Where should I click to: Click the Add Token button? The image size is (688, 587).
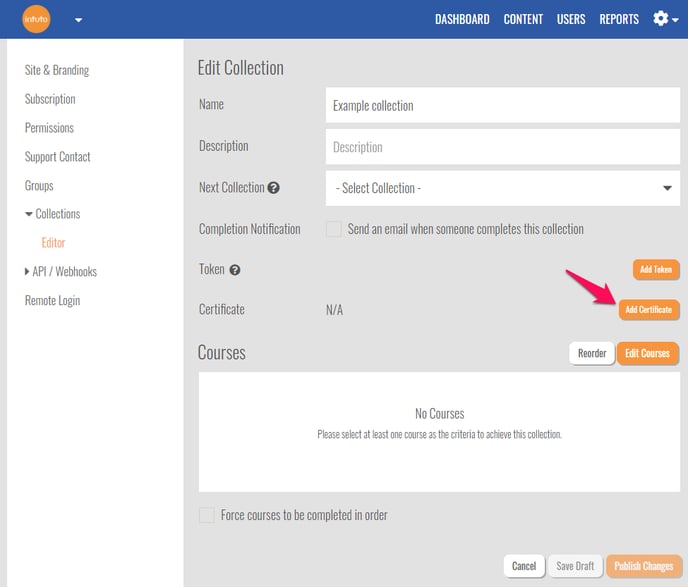coord(656,269)
